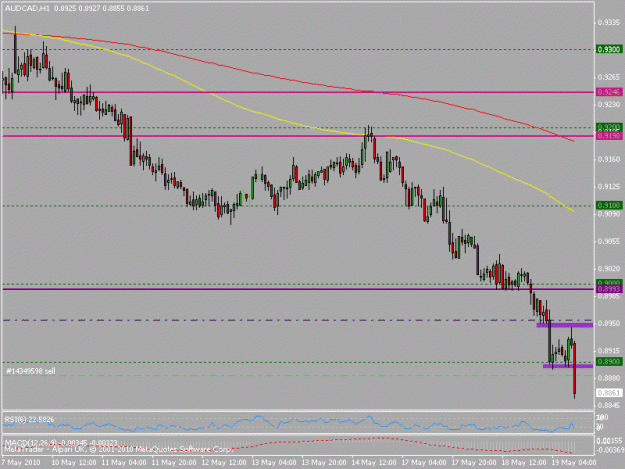Screen dimensions: 625x469
Task: Click the current price label 0.8861
Action: 609,393
